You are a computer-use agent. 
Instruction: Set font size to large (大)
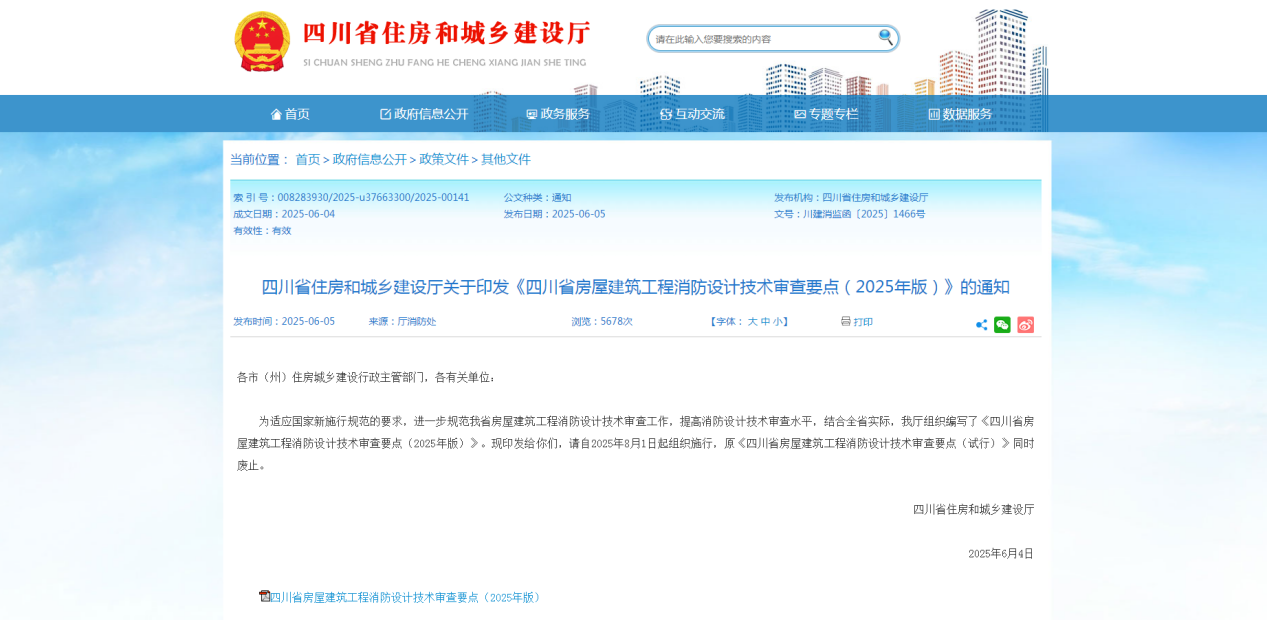752,322
